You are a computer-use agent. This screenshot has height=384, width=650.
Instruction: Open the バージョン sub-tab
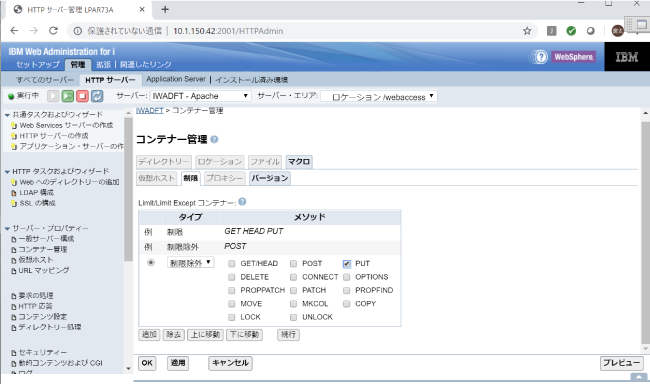click(269, 178)
